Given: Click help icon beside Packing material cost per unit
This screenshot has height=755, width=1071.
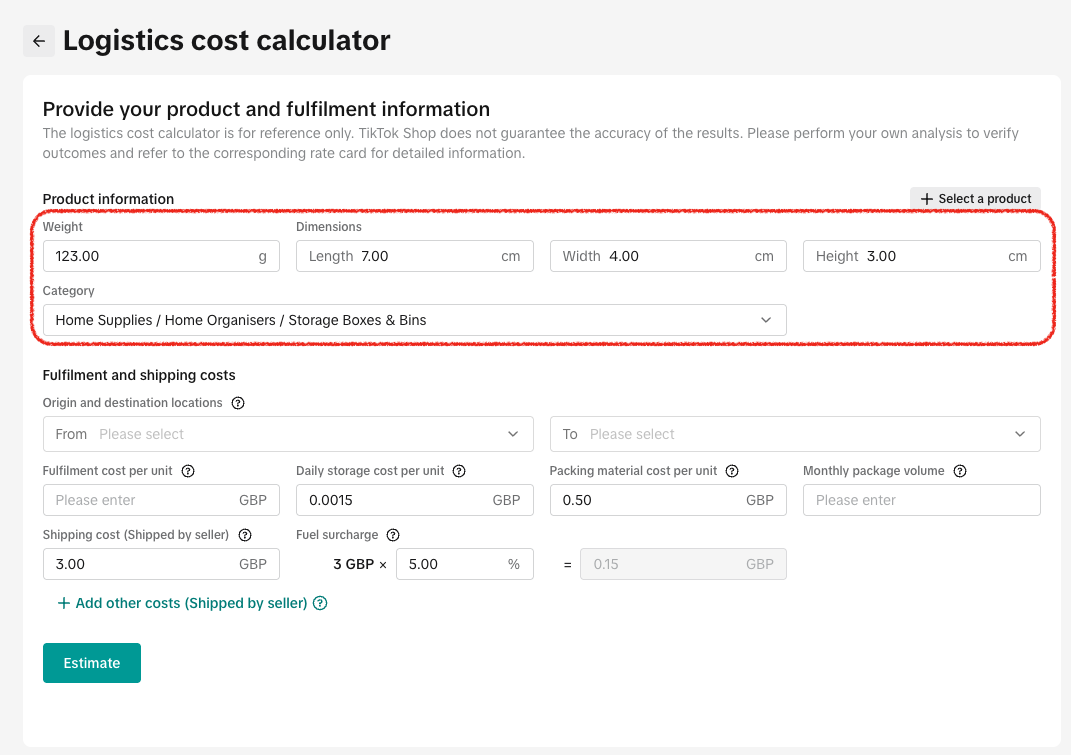Looking at the screenshot, I should tap(732, 471).
